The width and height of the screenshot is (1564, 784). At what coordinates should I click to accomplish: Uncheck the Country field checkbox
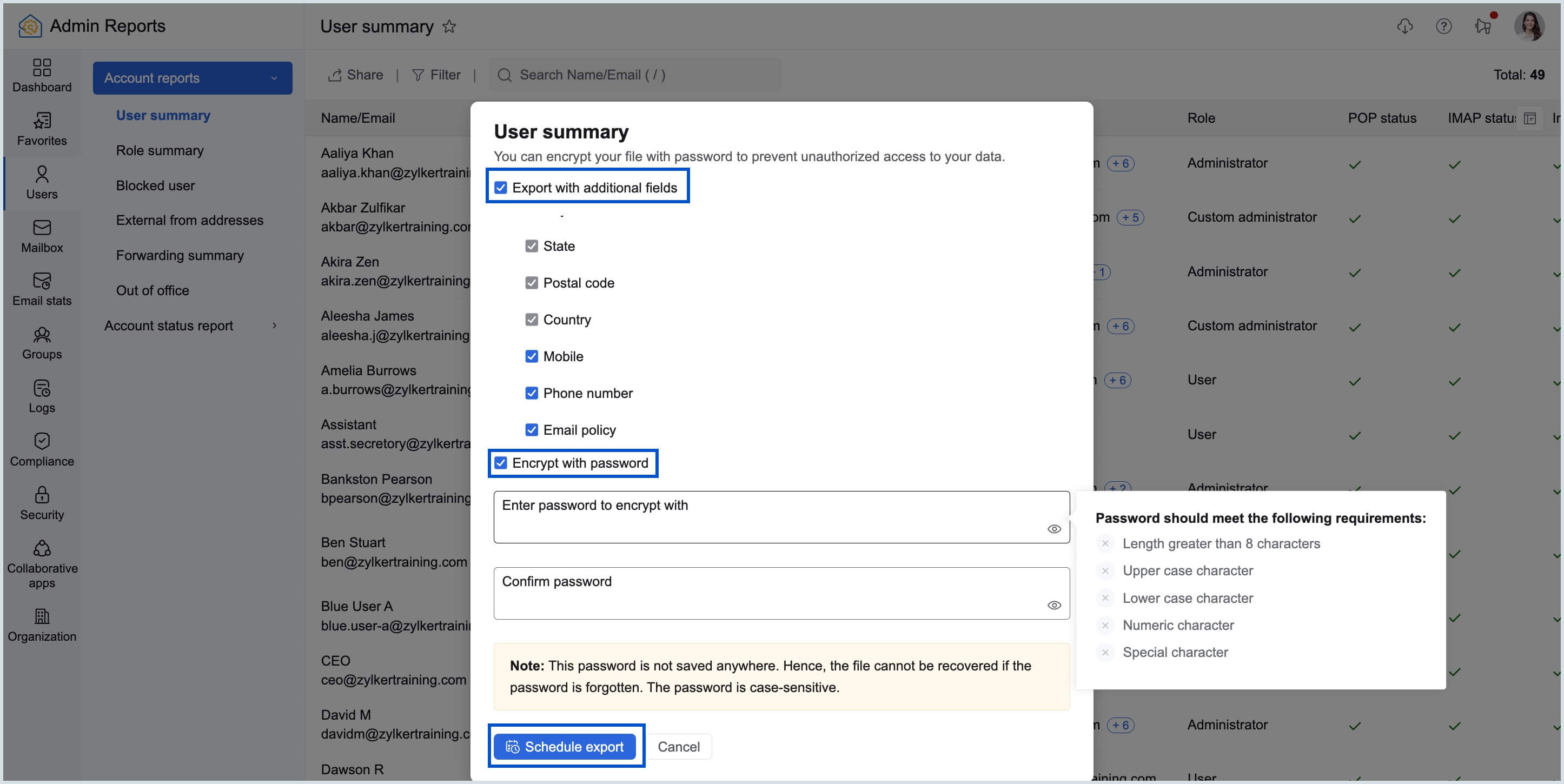pos(531,319)
